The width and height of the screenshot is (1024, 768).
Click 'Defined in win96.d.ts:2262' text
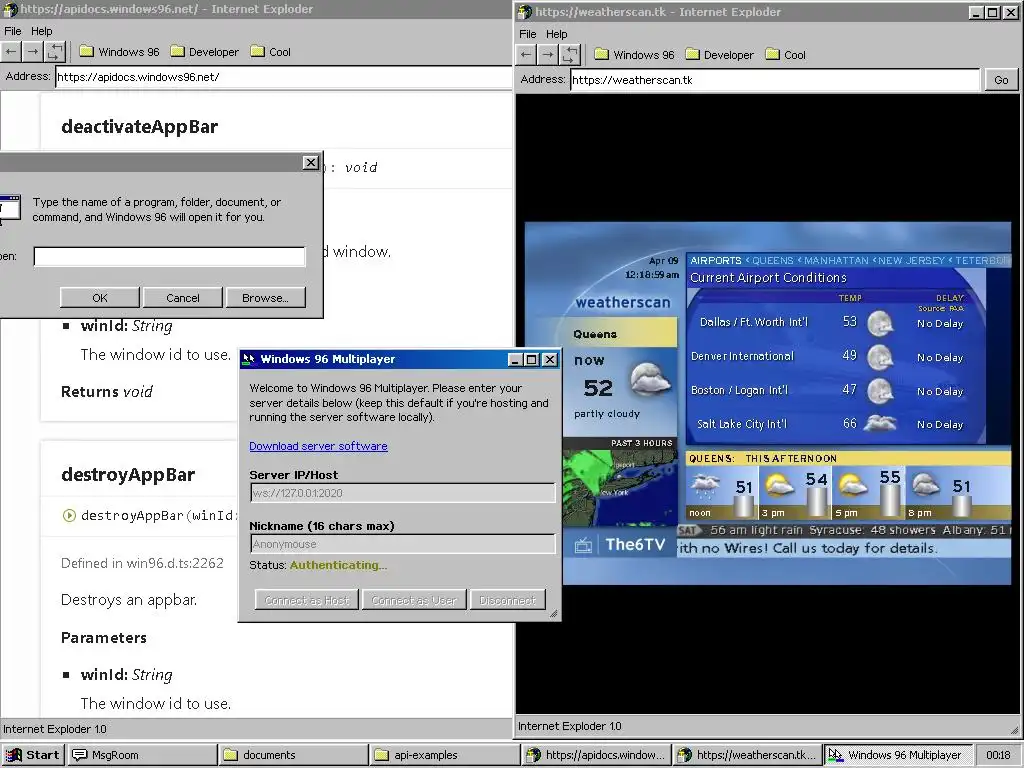click(142, 563)
